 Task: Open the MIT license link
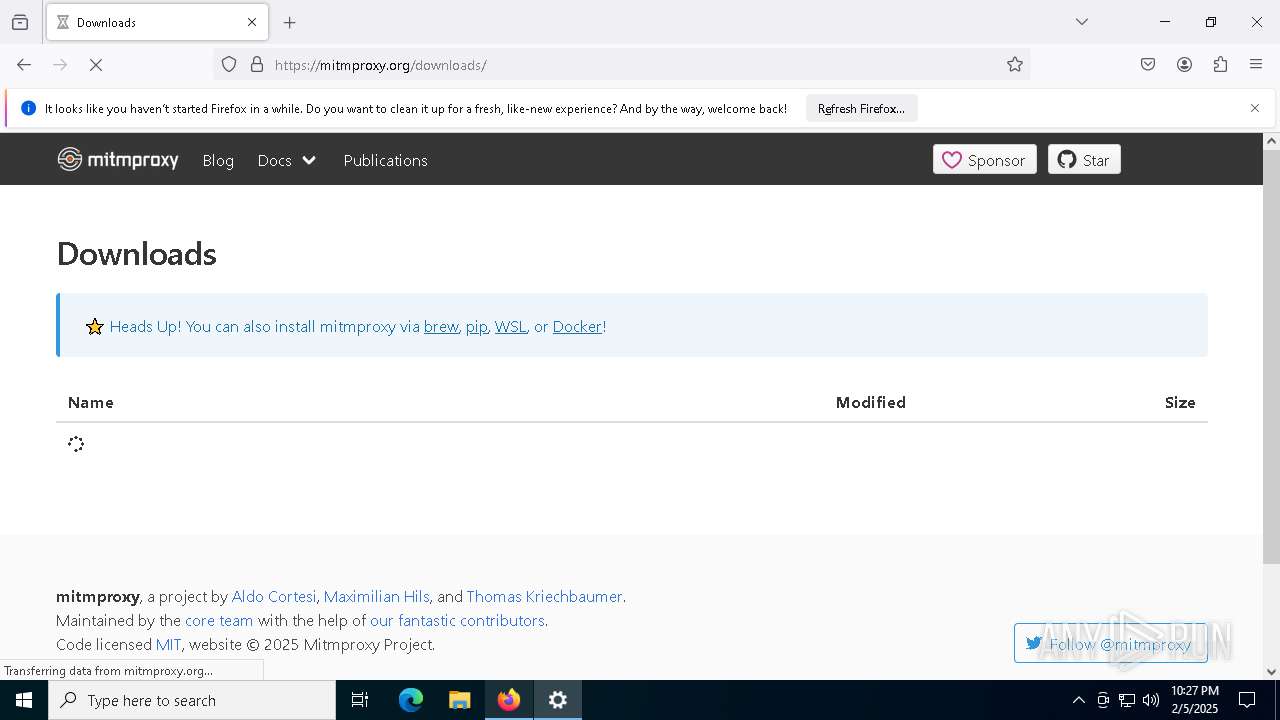click(168, 645)
